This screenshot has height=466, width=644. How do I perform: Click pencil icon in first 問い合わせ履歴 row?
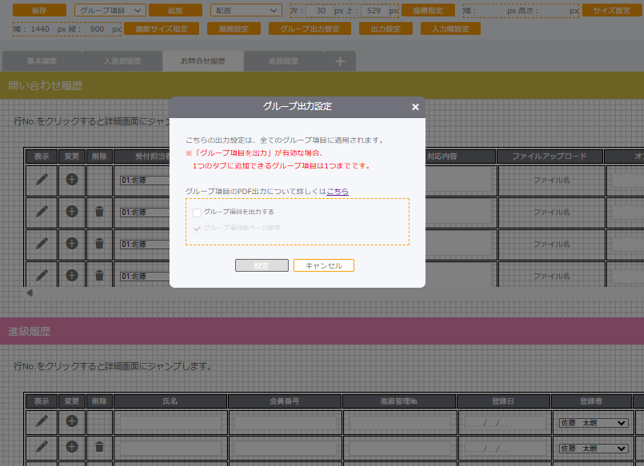click(41, 179)
